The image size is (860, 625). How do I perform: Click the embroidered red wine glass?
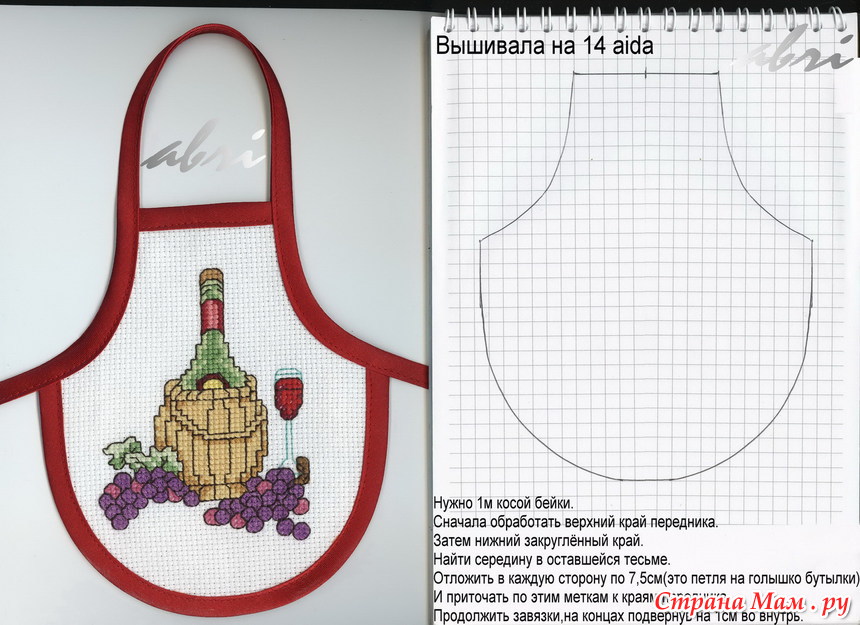(x=288, y=393)
